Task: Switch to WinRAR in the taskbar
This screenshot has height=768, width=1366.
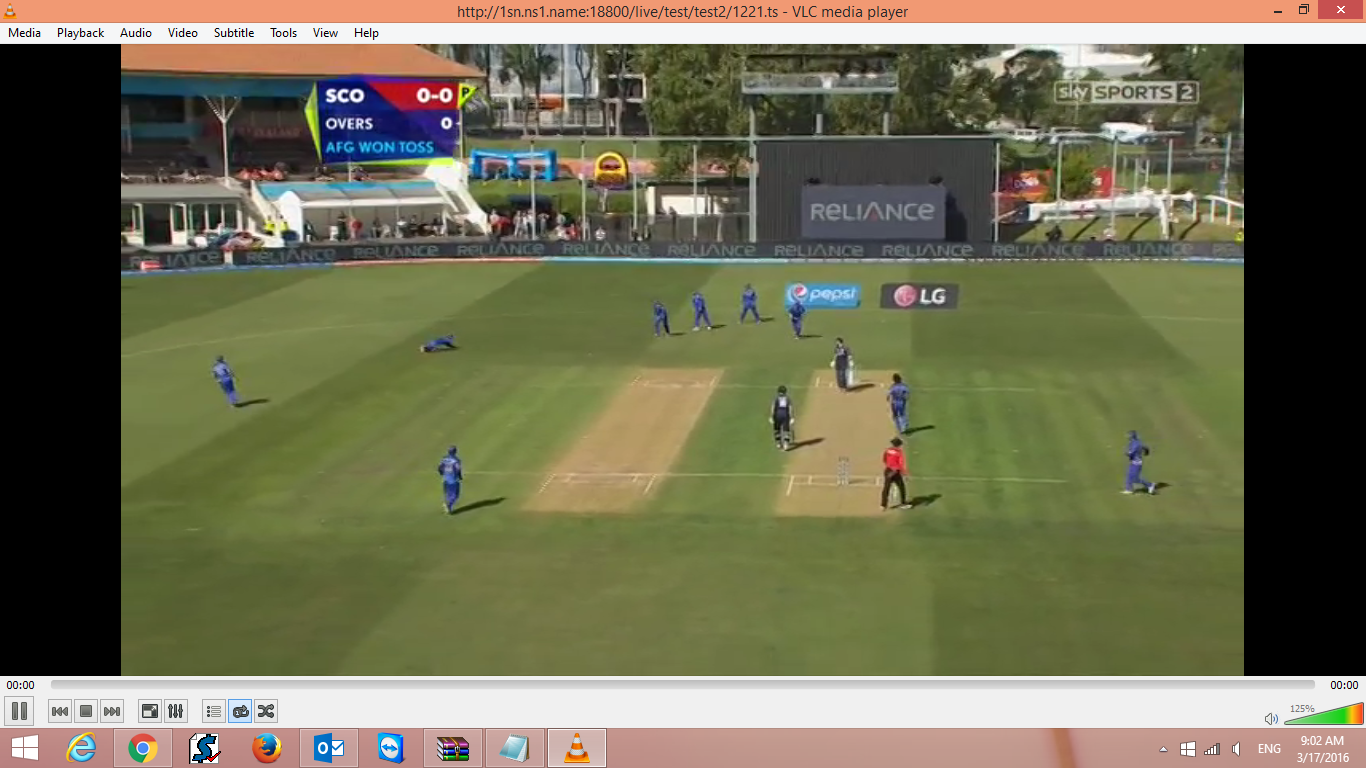Action: (453, 748)
